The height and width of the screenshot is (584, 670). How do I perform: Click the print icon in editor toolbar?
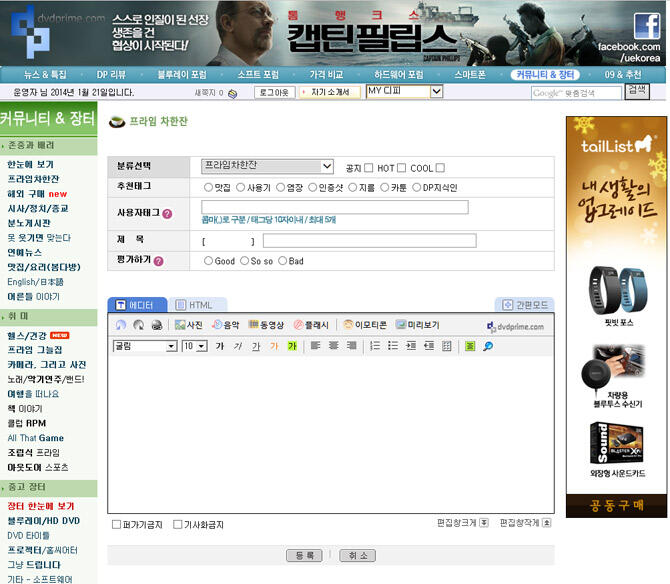click(x=157, y=325)
